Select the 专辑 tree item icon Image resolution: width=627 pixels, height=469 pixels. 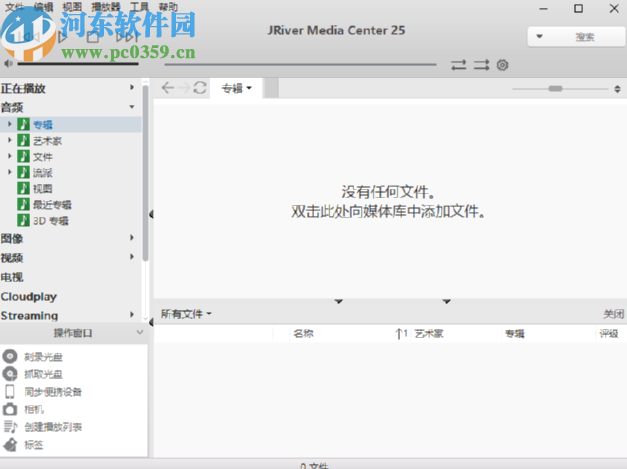click(23, 124)
